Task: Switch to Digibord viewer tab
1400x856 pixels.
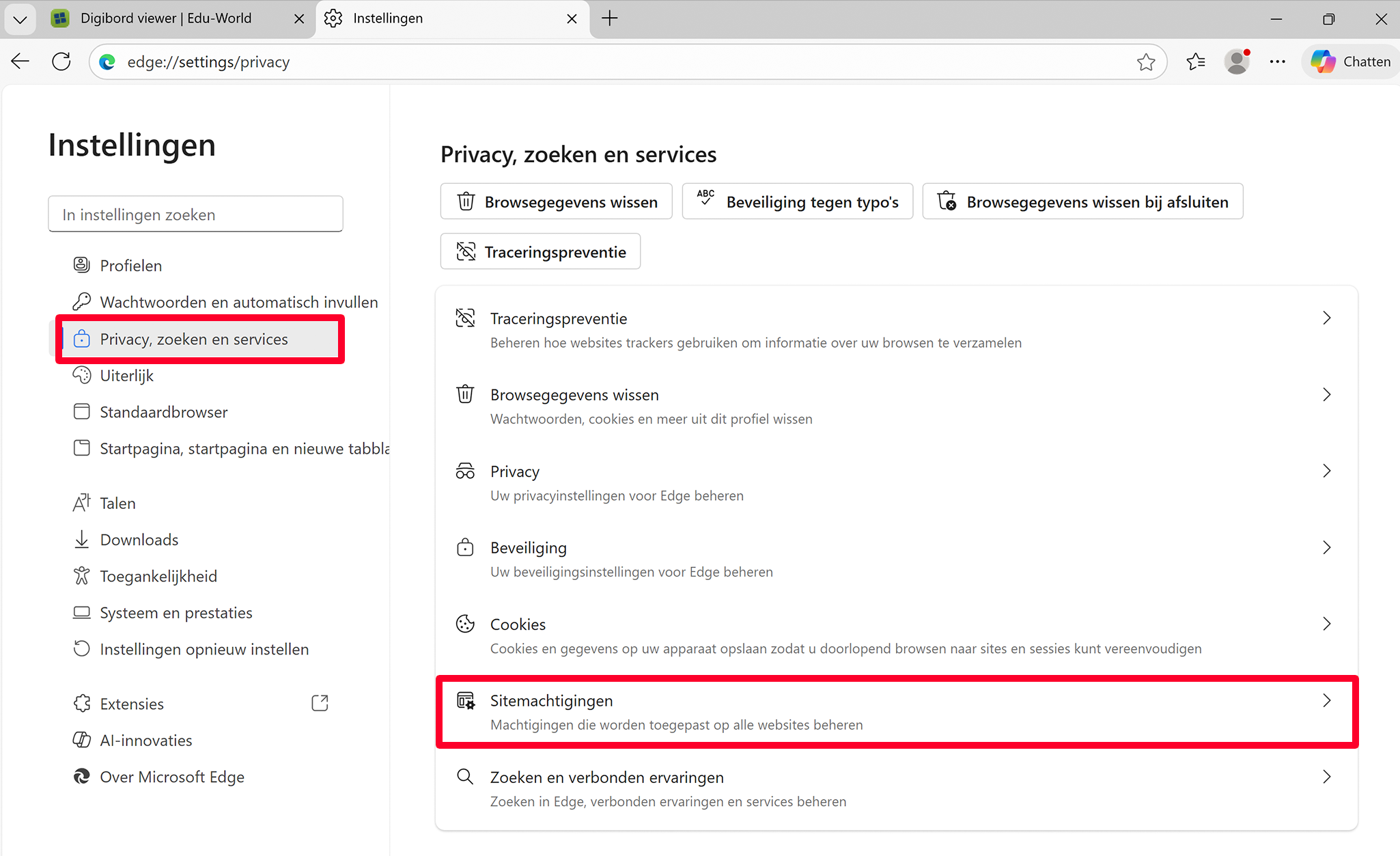Action: coord(166,18)
